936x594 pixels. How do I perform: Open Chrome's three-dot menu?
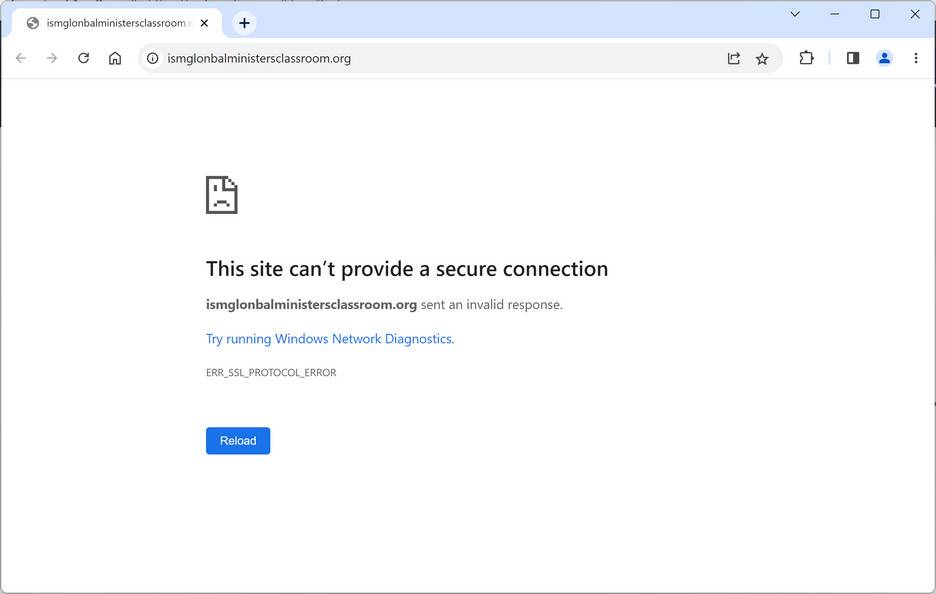[x=915, y=58]
